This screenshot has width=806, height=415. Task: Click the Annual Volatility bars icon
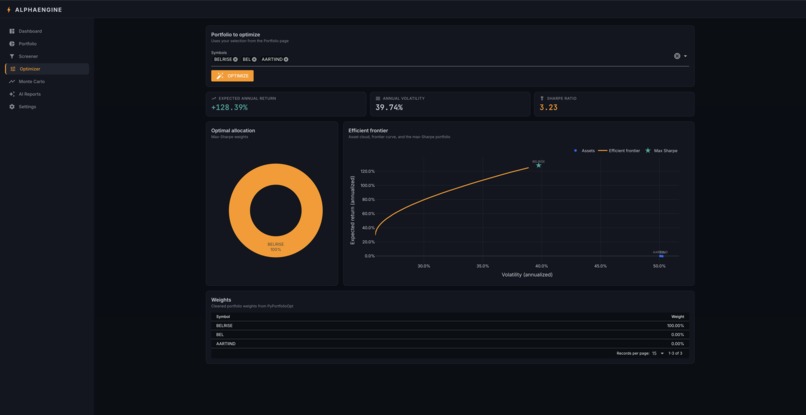[x=378, y=98]
